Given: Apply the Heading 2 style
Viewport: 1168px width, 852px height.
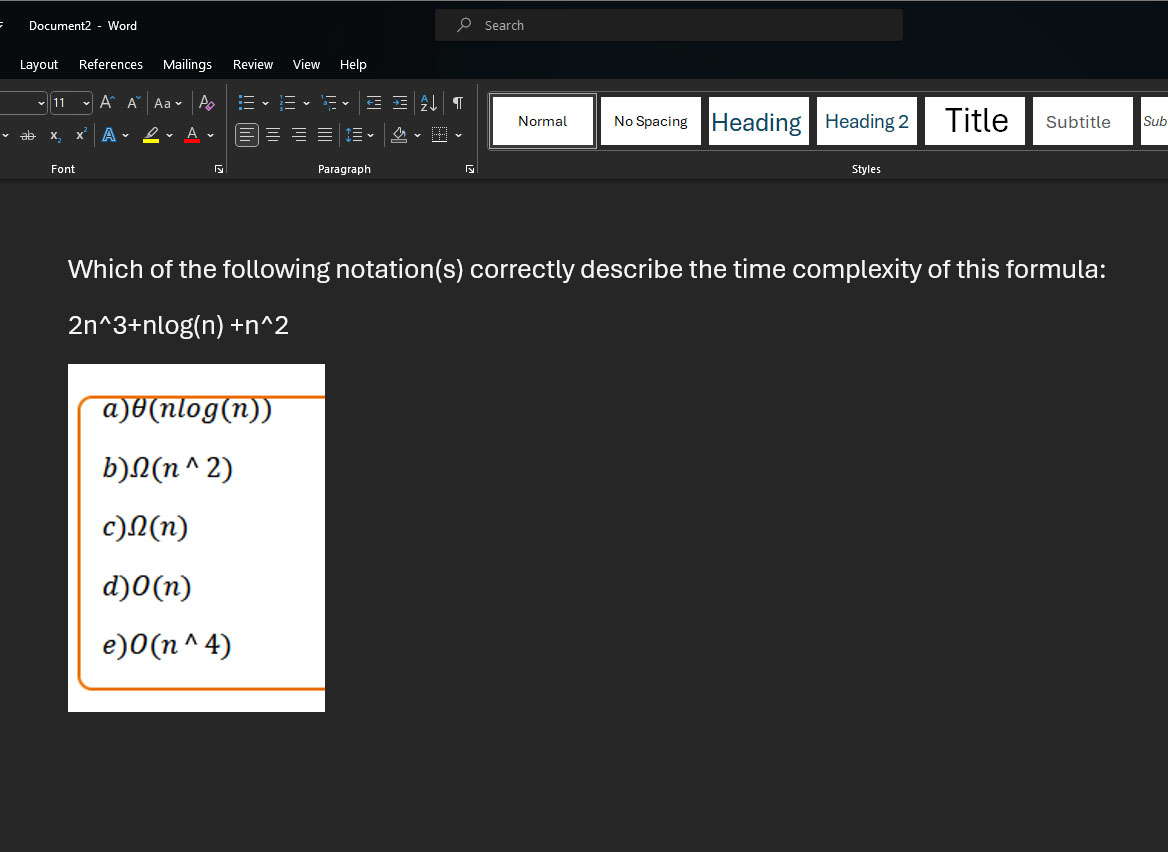Looking at the screenshot, I should click(866, 121).
